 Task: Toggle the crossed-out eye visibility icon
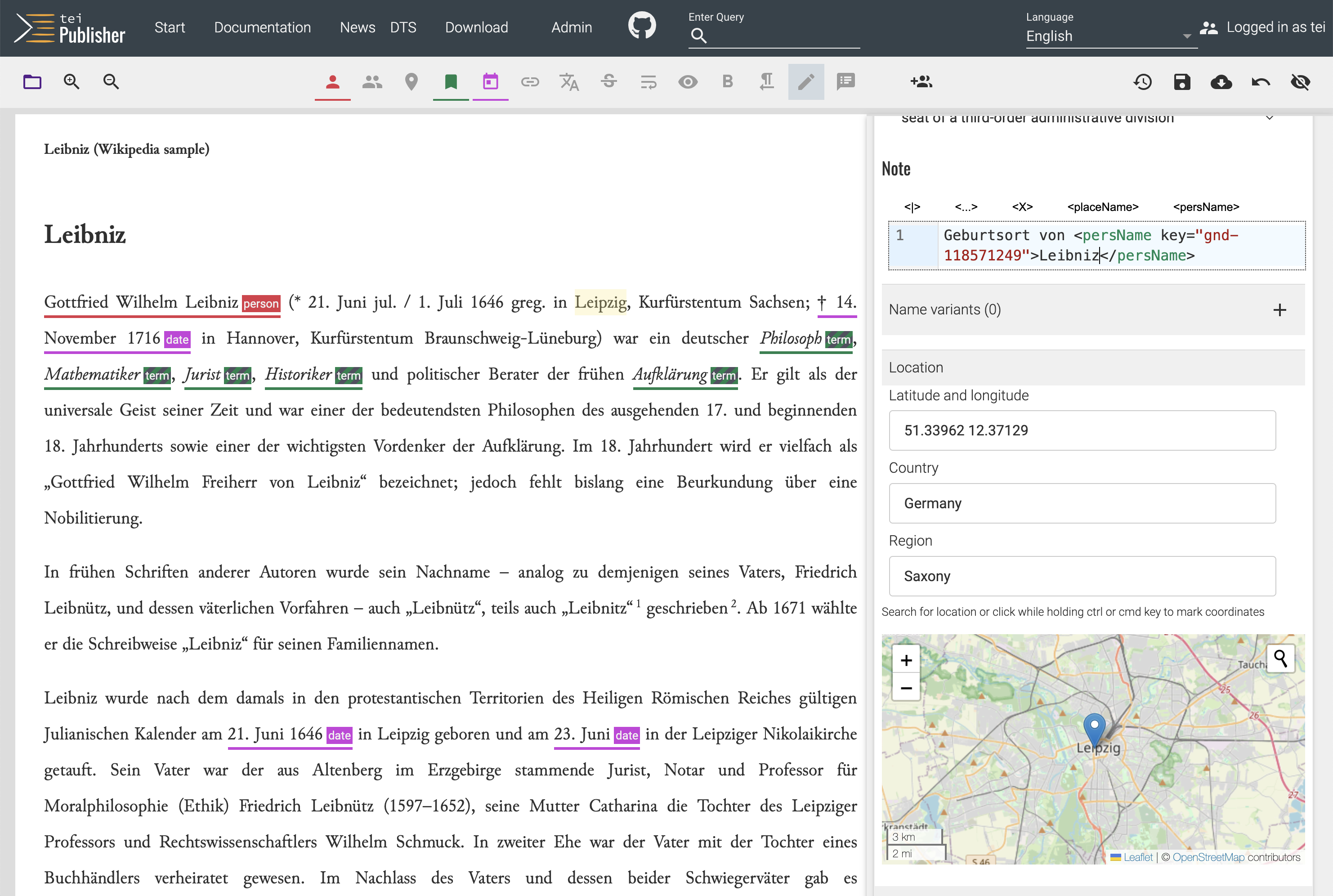pos(1301,82)
